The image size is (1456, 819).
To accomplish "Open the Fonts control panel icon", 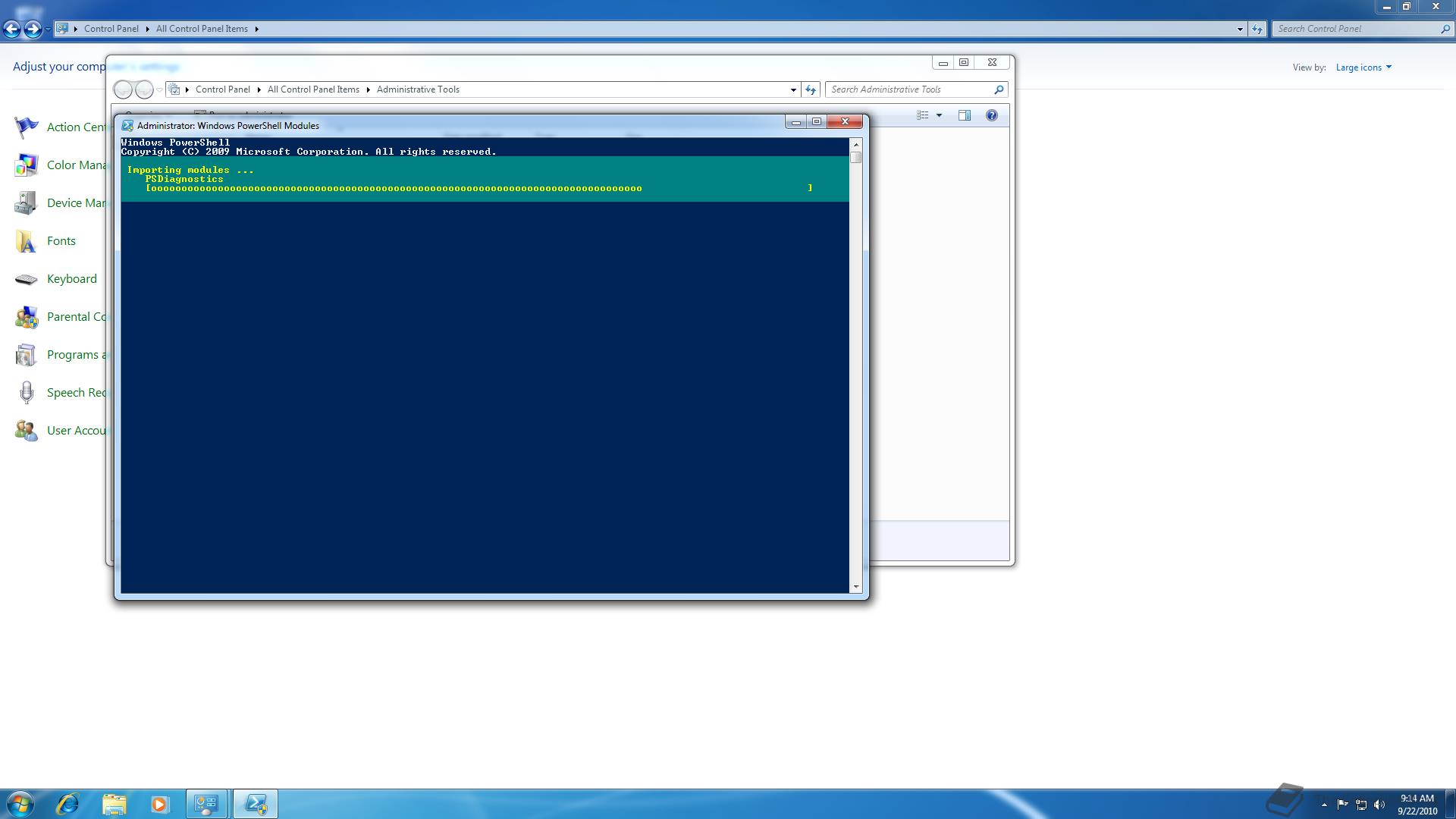I will (27, 241).
